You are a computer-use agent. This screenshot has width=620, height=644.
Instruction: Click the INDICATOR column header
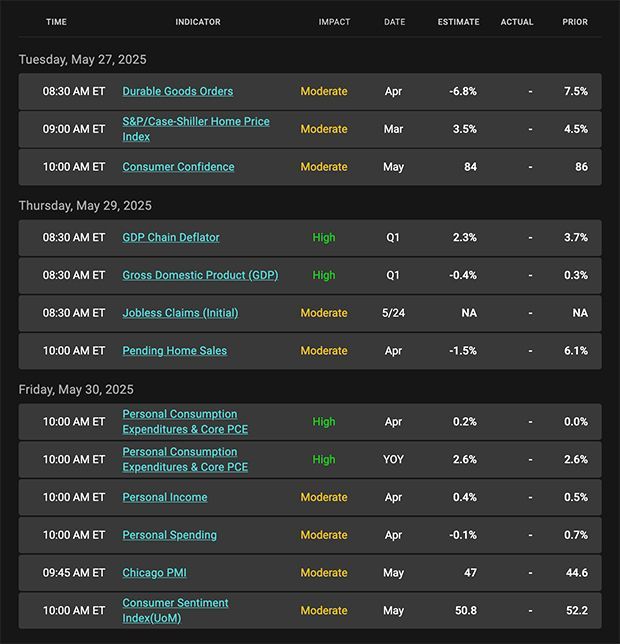198,22
